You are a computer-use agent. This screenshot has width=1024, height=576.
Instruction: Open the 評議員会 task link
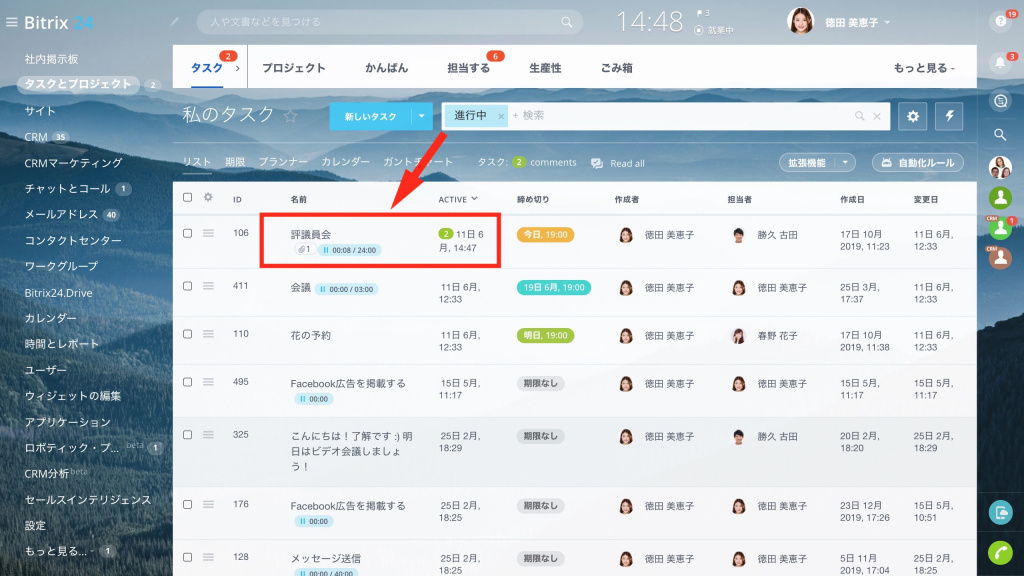311,234
